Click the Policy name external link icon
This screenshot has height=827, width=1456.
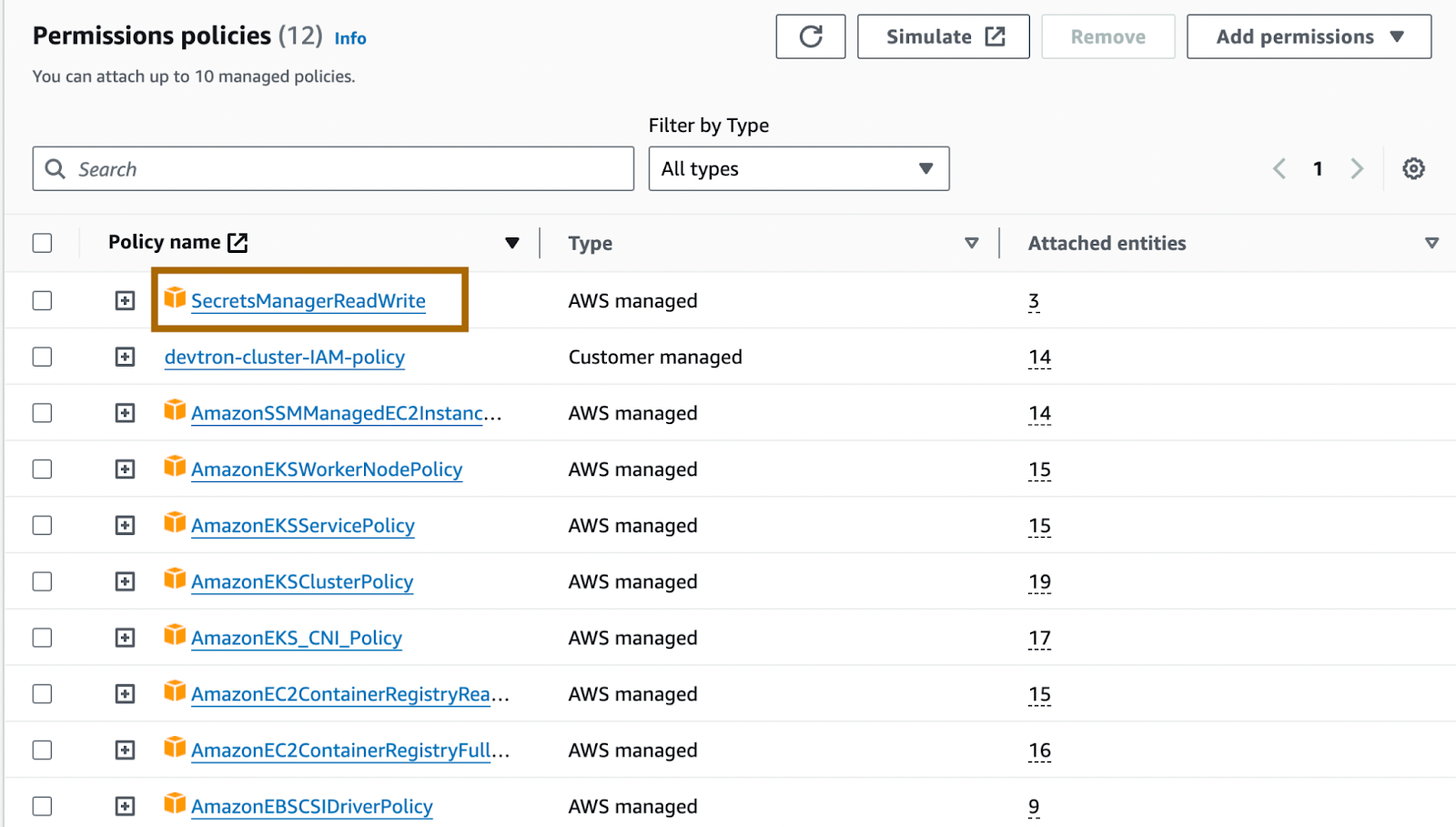(x=238, y=242)
